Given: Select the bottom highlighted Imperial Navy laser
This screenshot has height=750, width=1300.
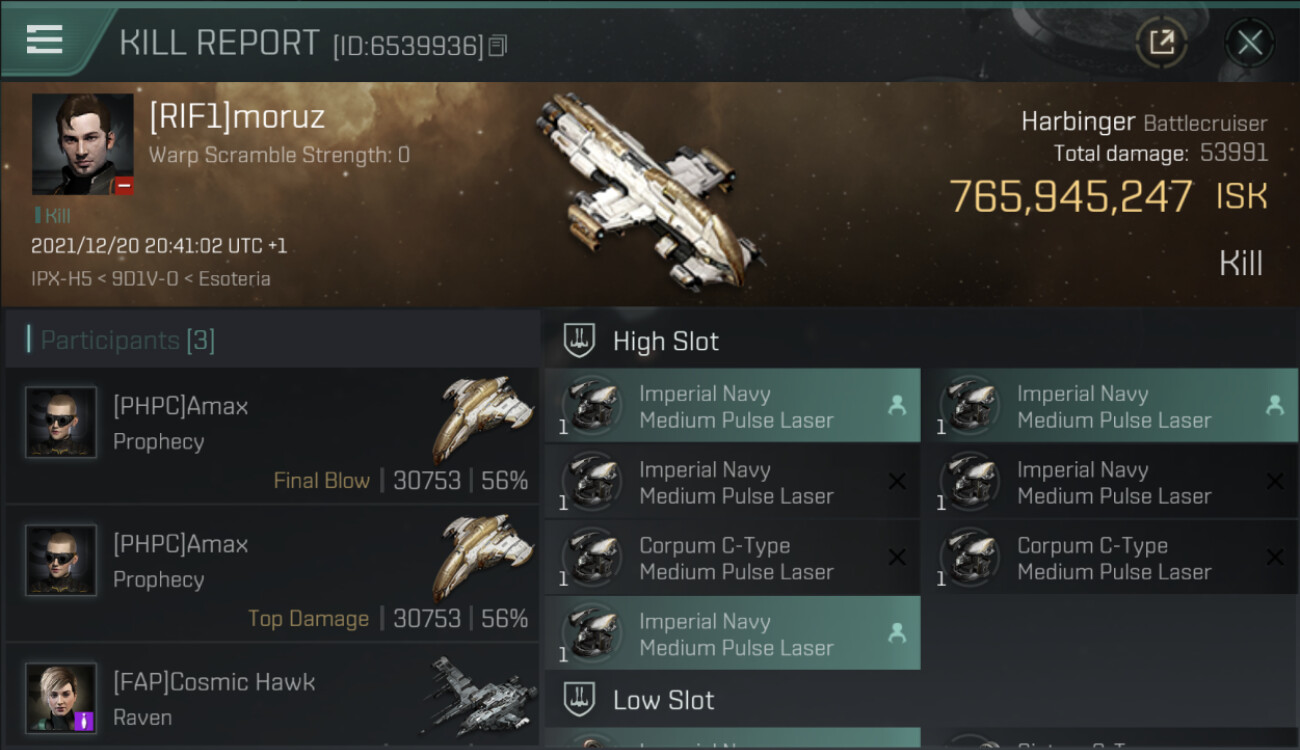Looking at the screenshot, I should point(732,634).
